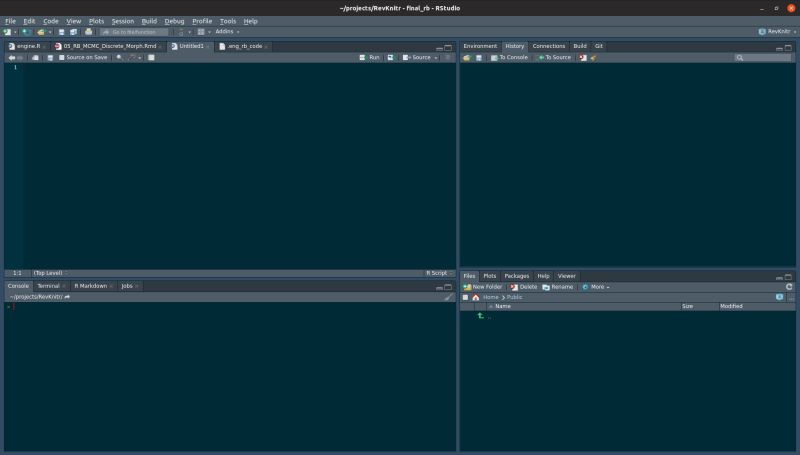Switch to the Packages tab
Image resolution: width=800 pixels, height=455 pixels.
(516, 276)
